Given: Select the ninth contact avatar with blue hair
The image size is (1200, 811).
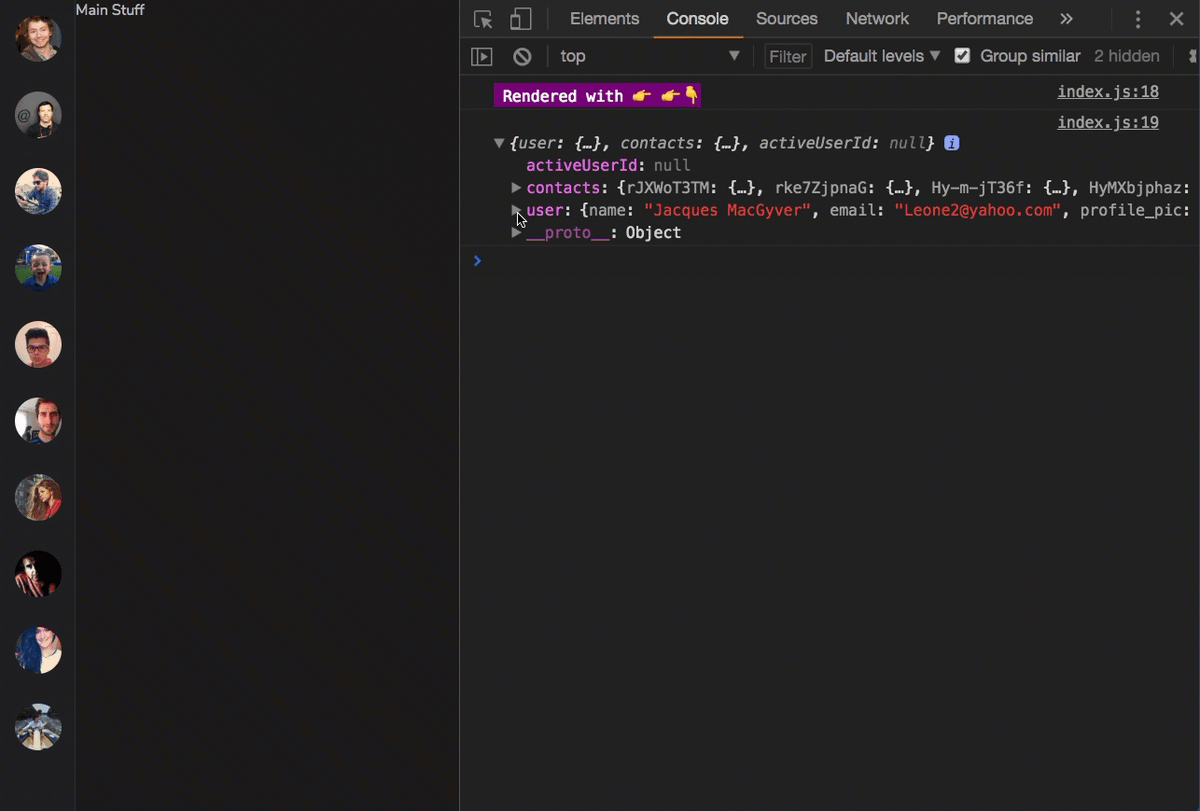Looking at the screenshot, I should (38, 650).
